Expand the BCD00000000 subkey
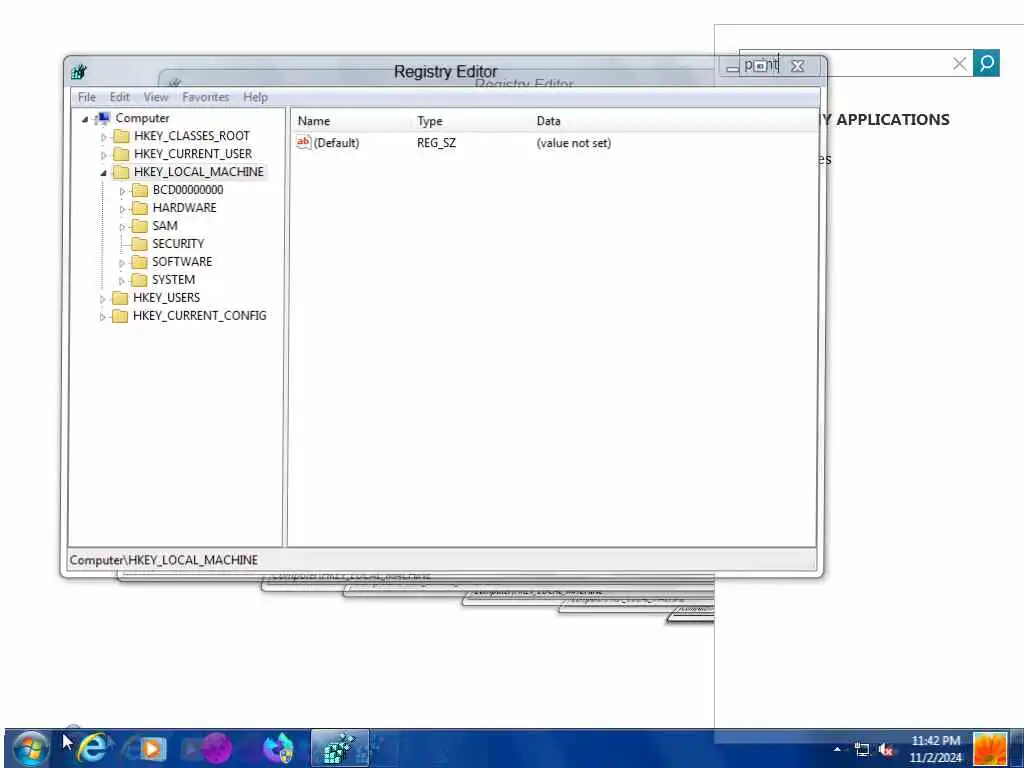1024x768 pixels. 122,191
